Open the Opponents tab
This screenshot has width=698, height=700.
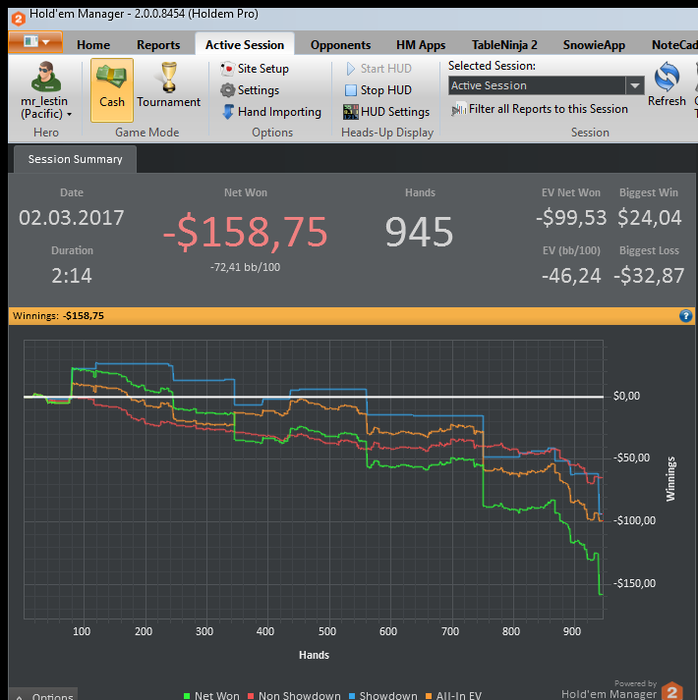(x=341, y=45)
